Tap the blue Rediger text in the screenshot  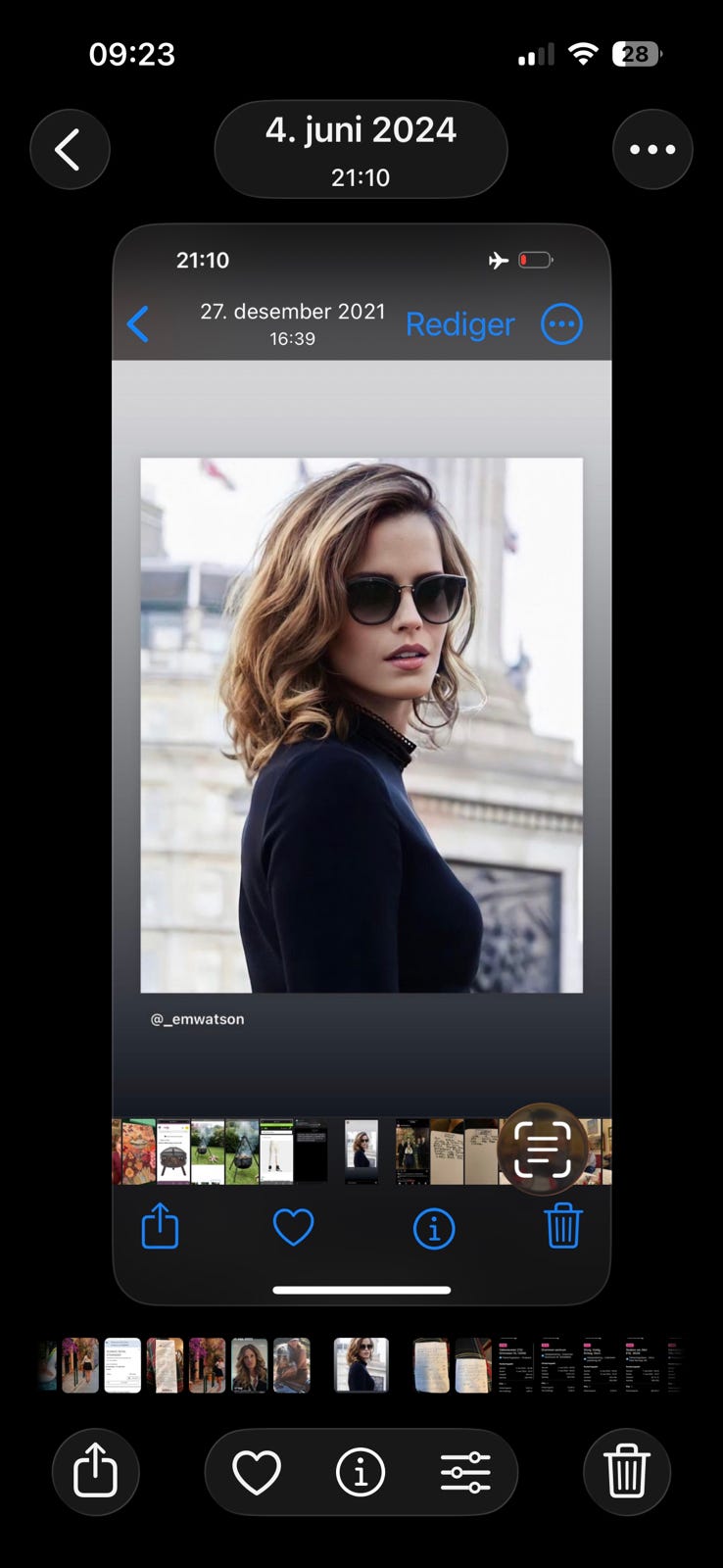coord(459,324)
